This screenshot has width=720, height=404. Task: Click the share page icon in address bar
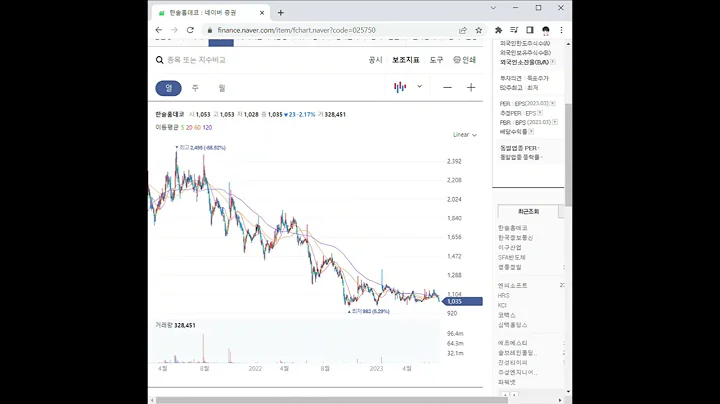[463, 30]
